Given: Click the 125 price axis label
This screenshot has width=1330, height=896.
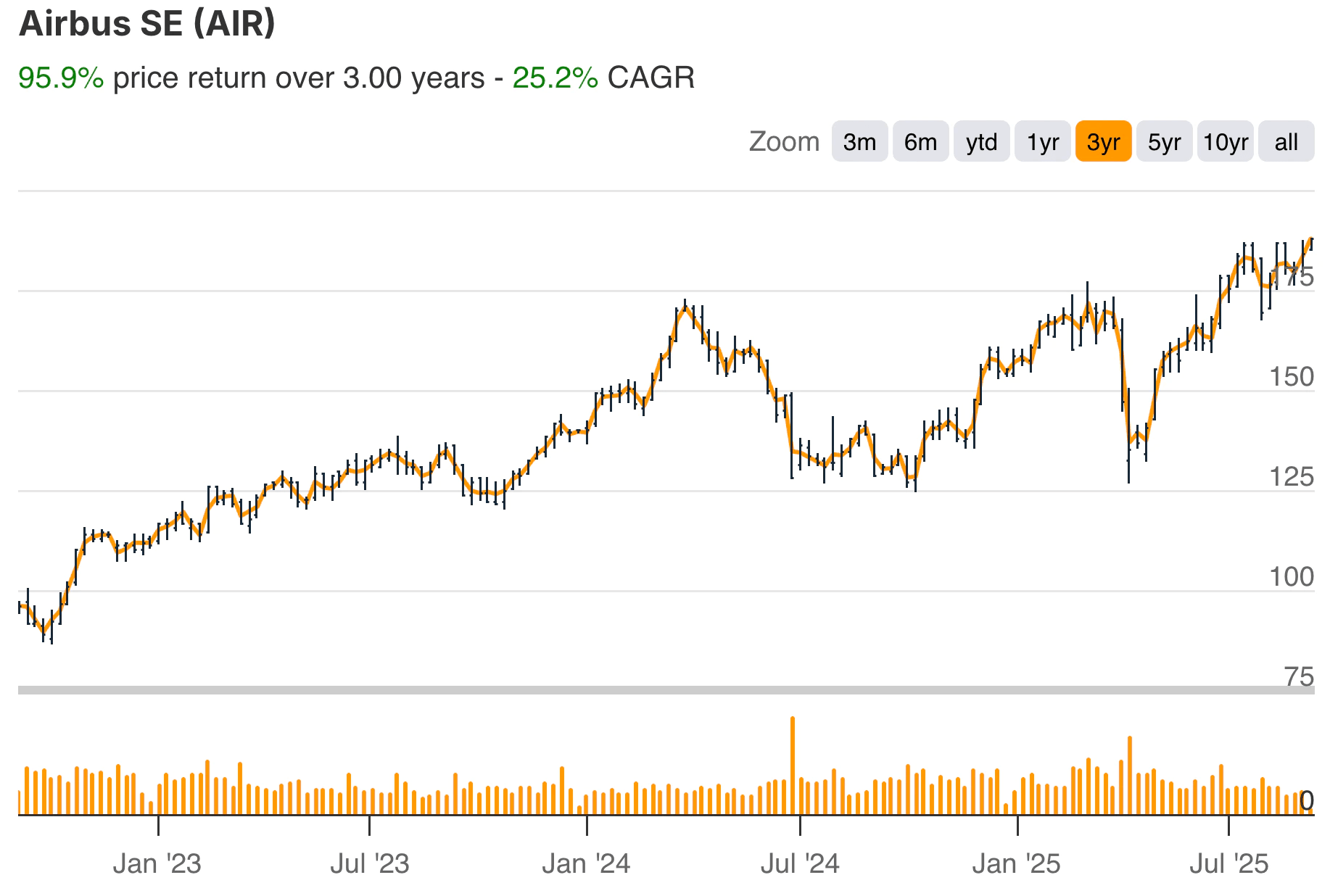Looking at the screenshot, I should [x=1291, y=477].
